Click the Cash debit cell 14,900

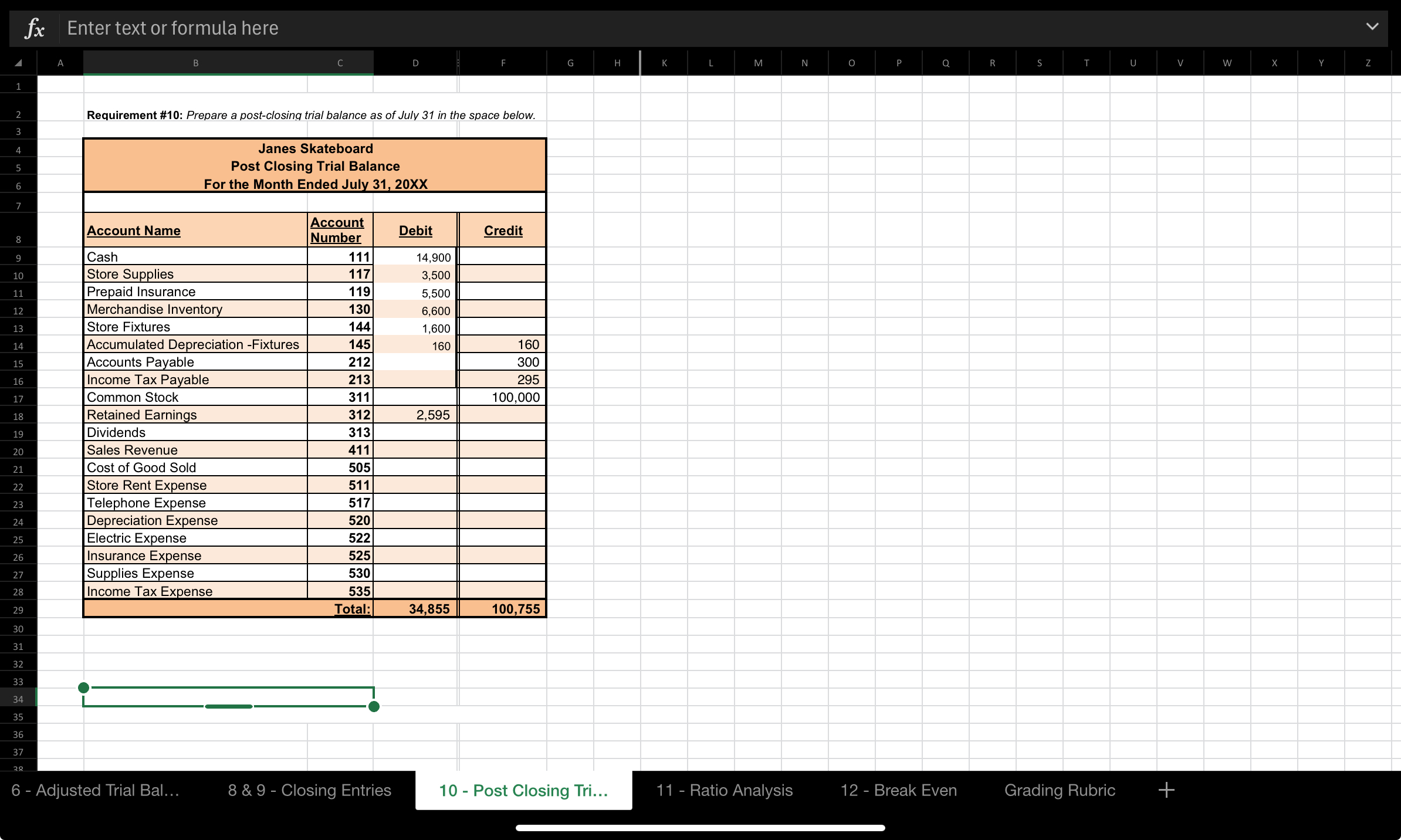click(415, 257)
